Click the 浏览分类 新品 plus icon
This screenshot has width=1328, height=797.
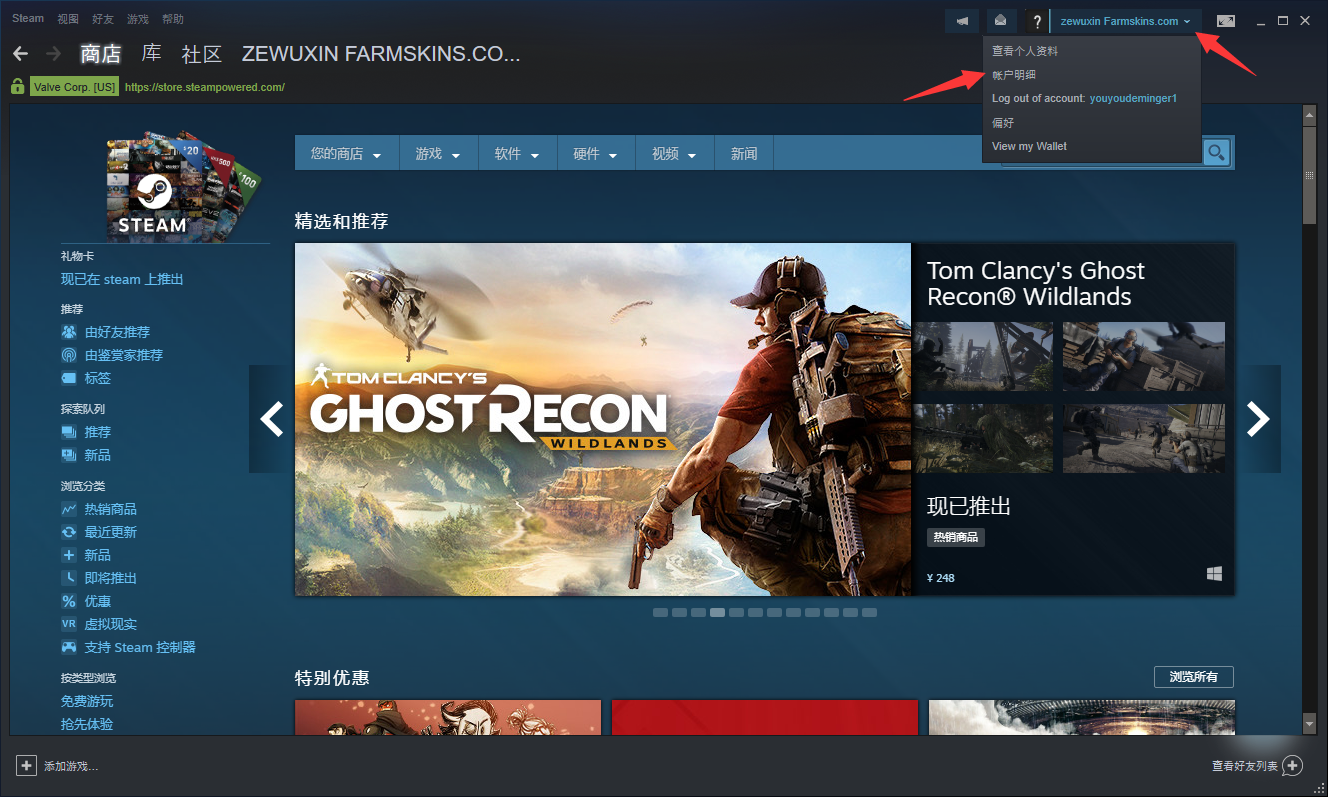click(x=69, y=555)
